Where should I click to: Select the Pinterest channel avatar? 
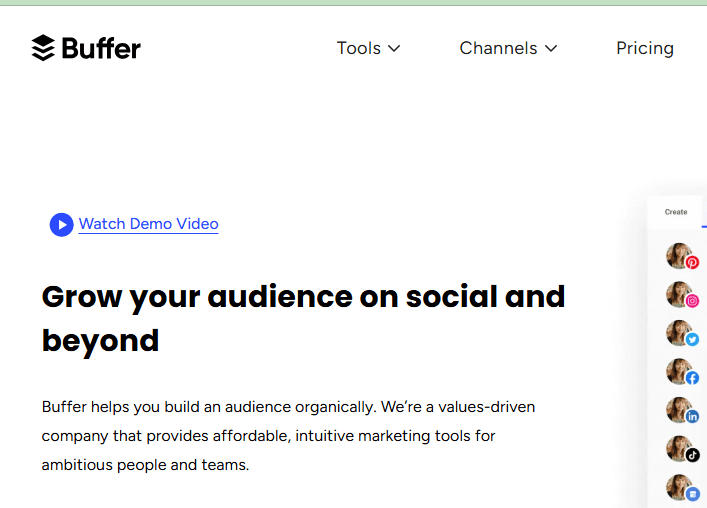(x=682, y=256)
